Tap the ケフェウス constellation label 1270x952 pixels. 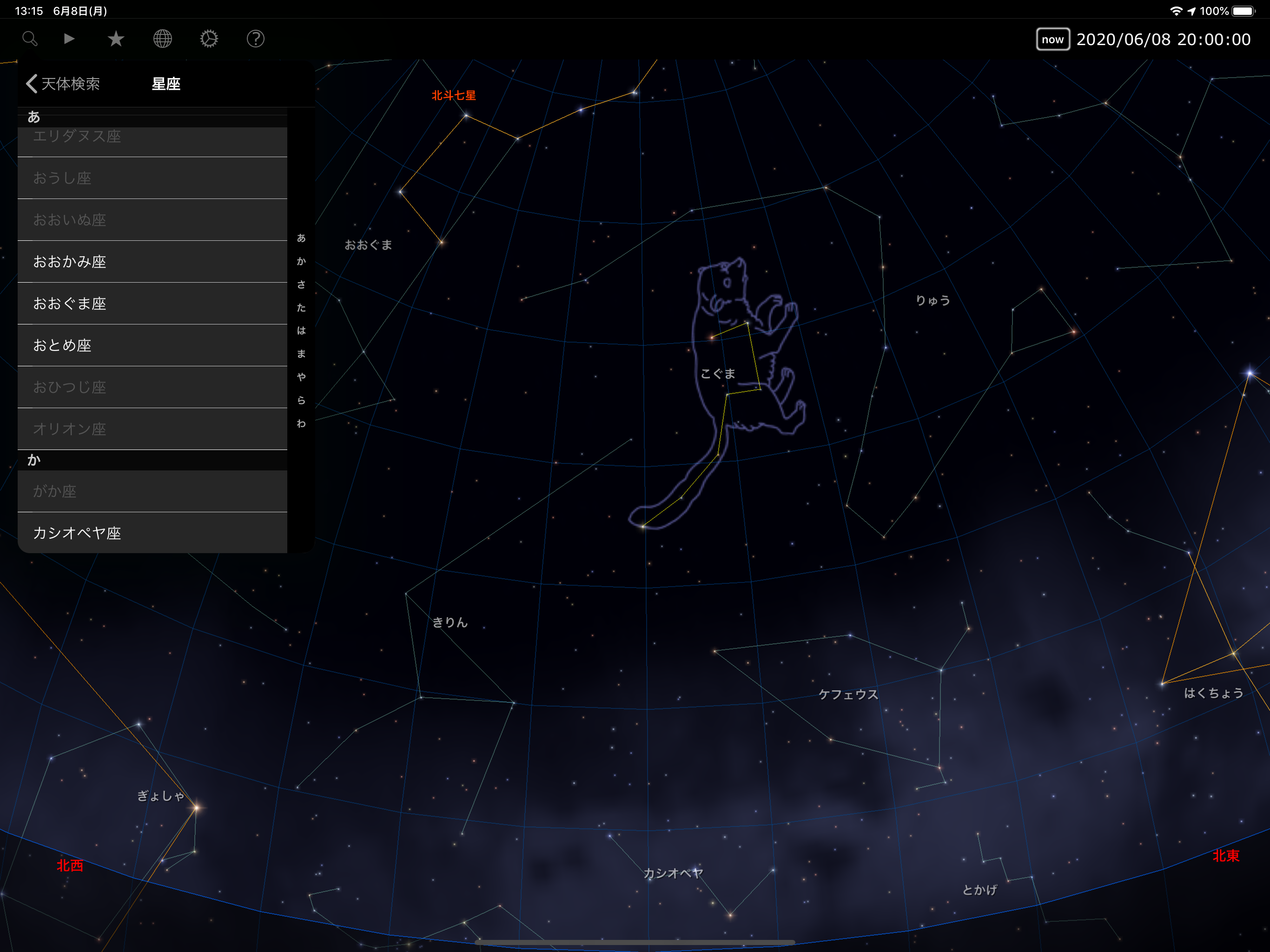[x=848, y=695]
